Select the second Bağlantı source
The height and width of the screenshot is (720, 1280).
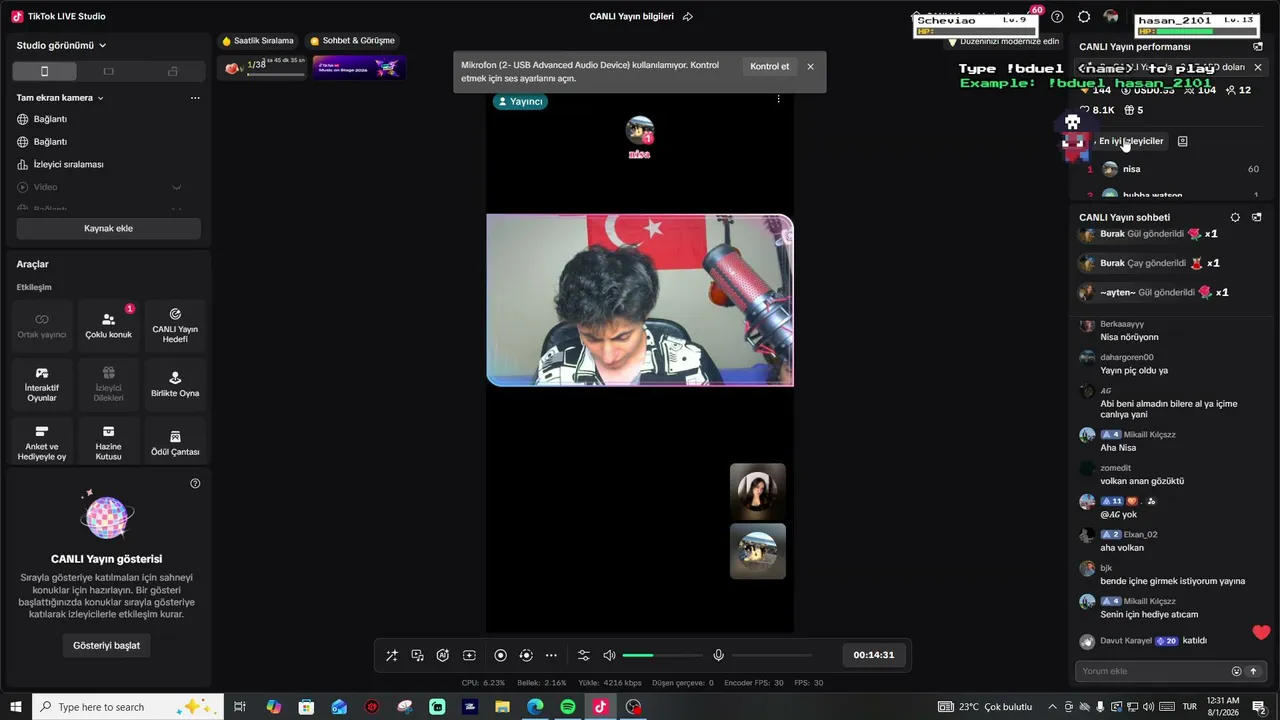[108, 142]
